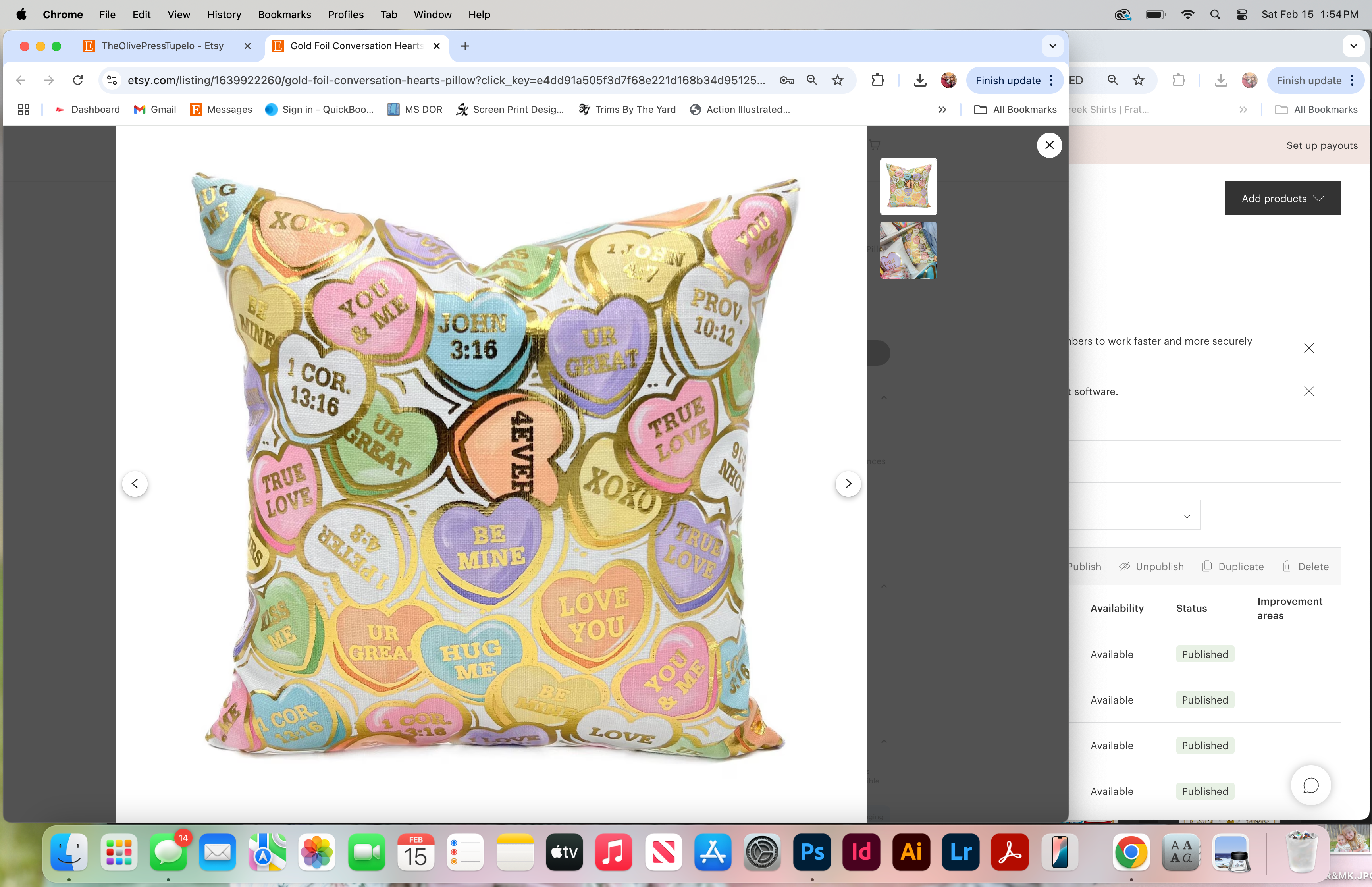Image resolution: width=1372 pixels, height=887 pixels.
Task: Reload the Etsy listing page
Action: pos(78,80)
